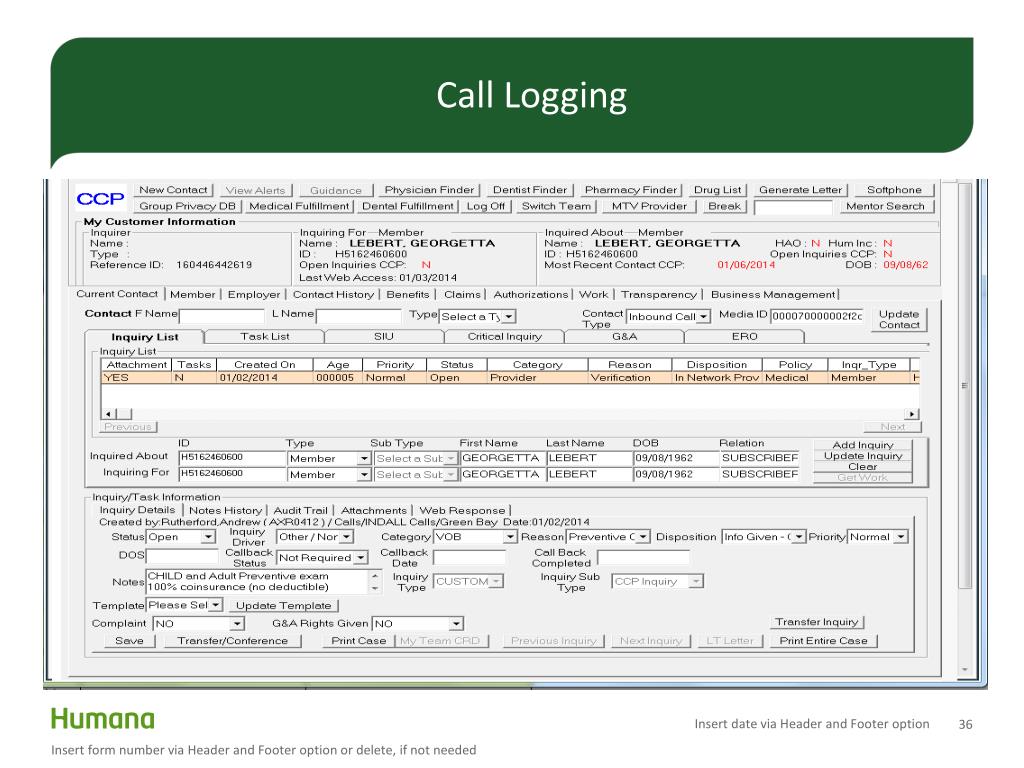Switch to the Task List tab
Screen dimensions: 1024x768
(x=264, y=336)
